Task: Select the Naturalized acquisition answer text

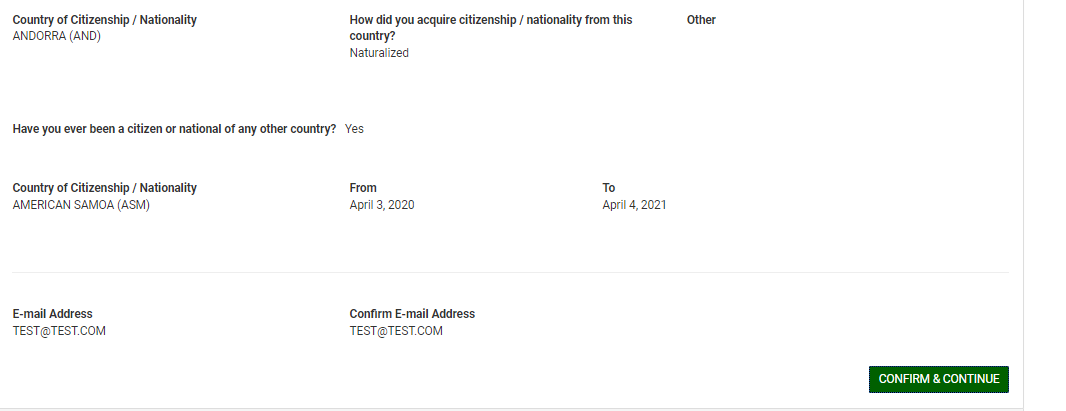Action: (379, 53)
